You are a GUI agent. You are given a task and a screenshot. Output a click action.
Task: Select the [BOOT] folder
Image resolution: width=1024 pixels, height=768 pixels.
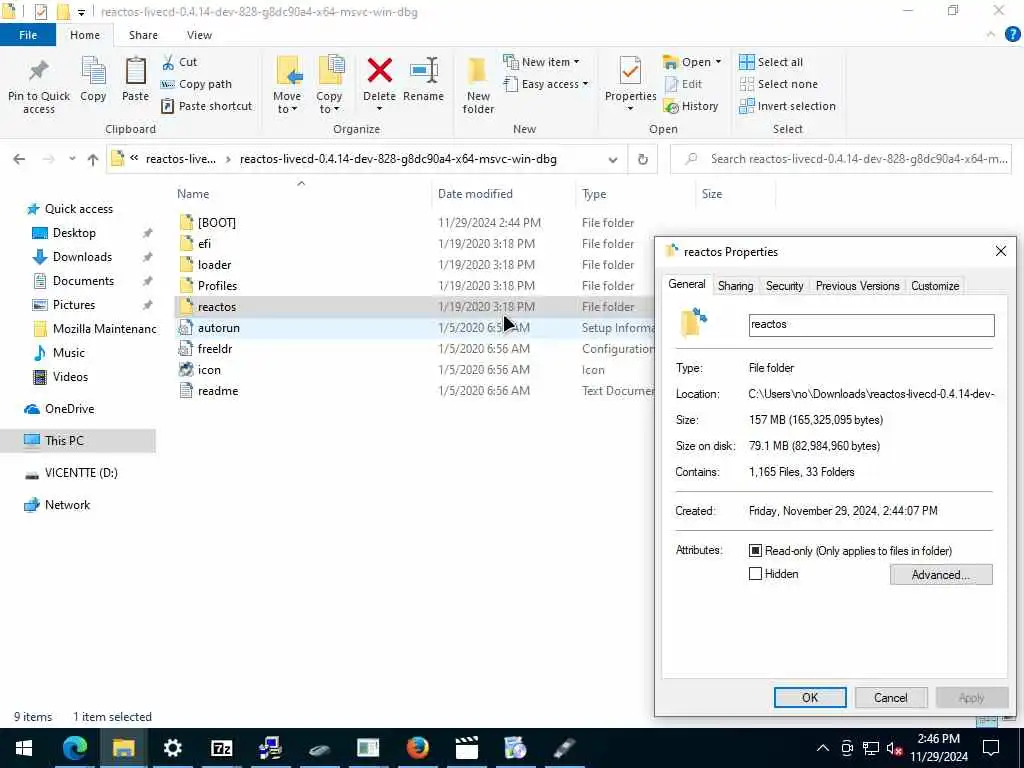[216, 223]
